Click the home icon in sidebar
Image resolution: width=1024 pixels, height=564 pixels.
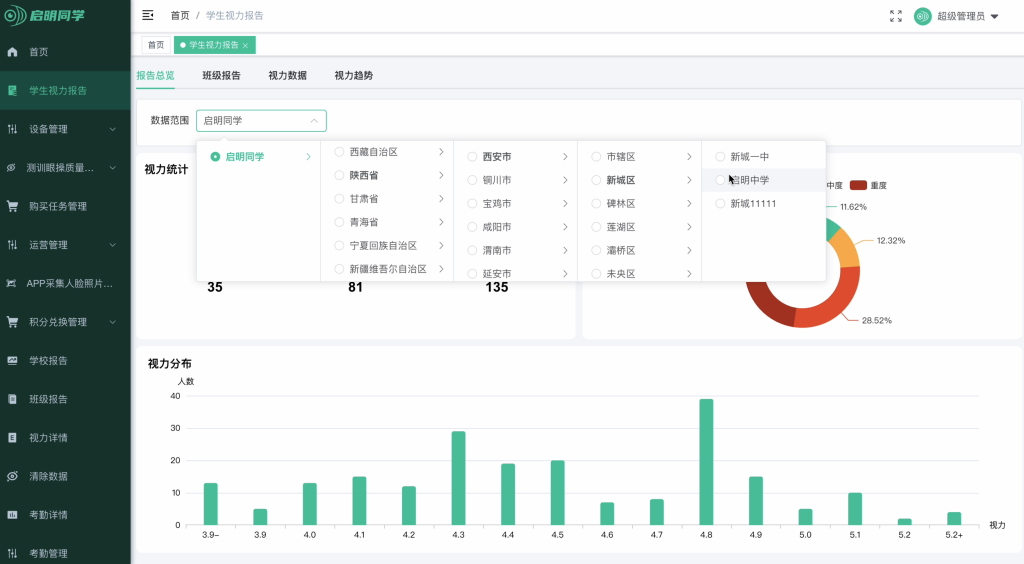[13, 52]
